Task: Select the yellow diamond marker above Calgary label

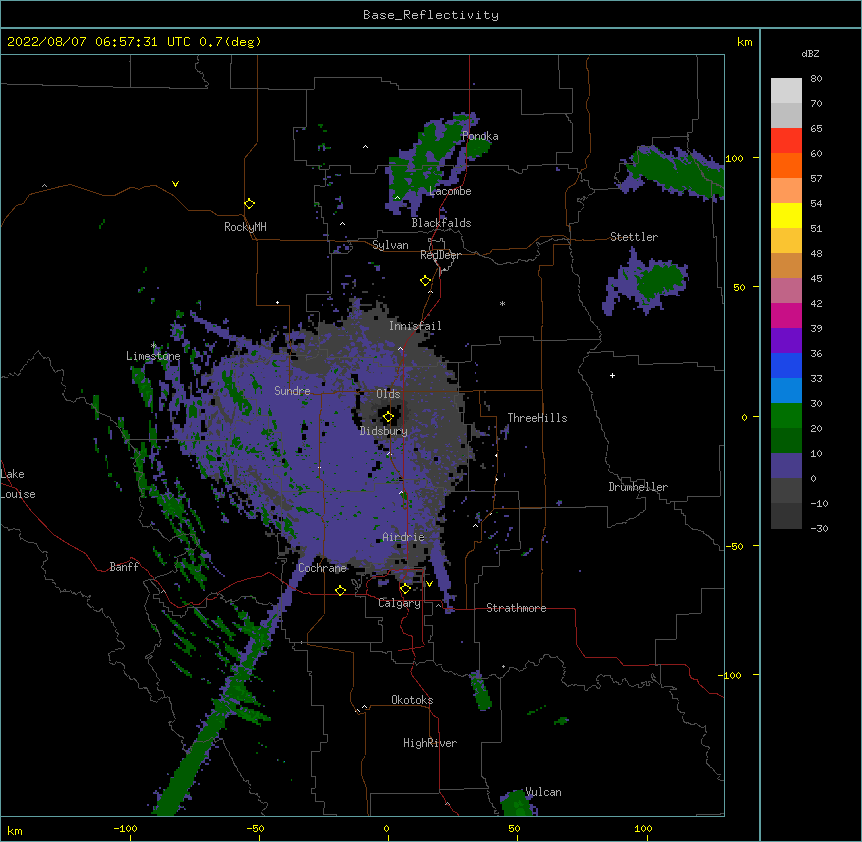Action: click(405, 589)
